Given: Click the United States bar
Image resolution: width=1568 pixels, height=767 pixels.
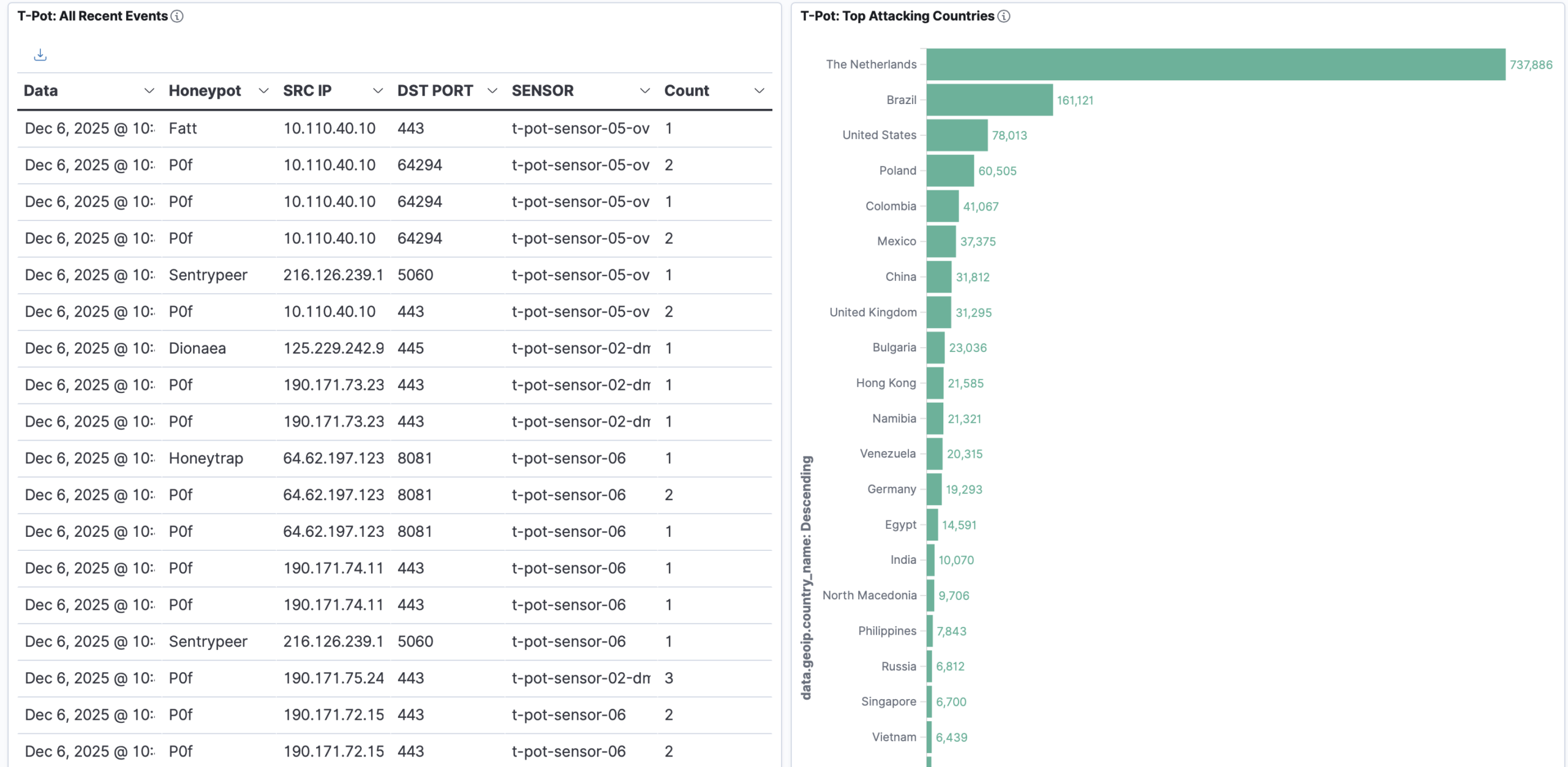Looking at the screenshot, I should pos(957,135).
